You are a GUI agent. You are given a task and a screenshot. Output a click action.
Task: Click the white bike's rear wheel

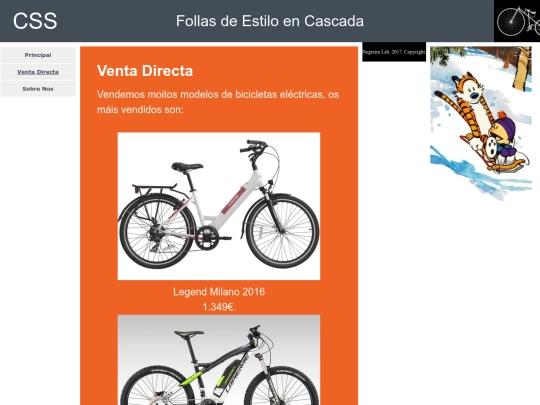[157, 232]
